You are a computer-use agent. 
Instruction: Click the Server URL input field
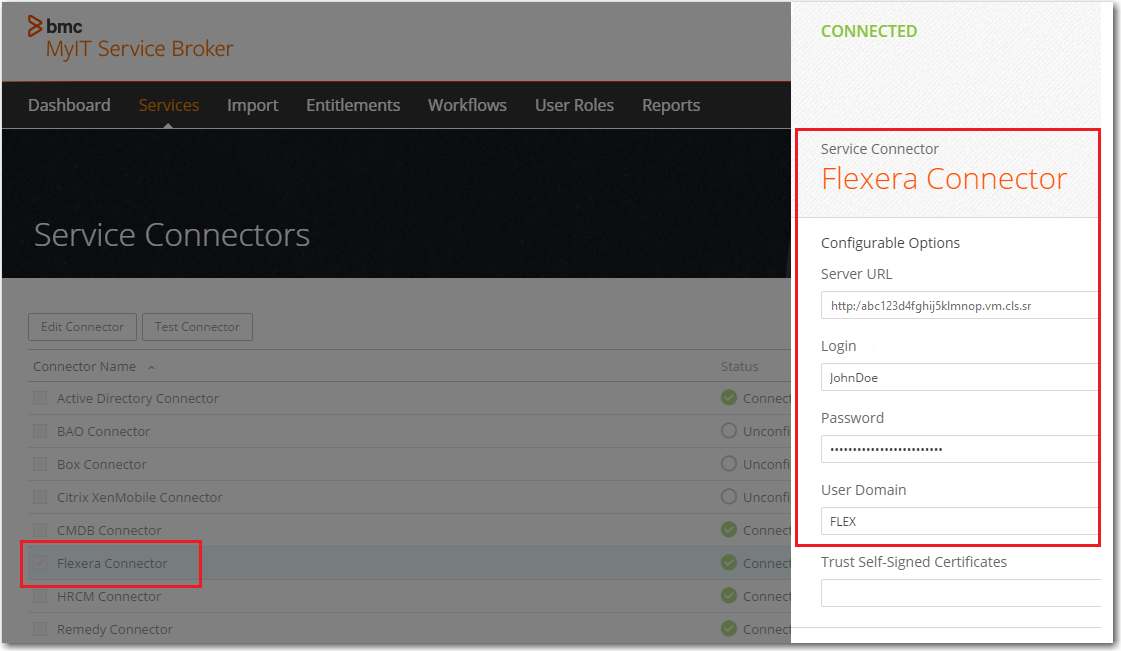959,305
